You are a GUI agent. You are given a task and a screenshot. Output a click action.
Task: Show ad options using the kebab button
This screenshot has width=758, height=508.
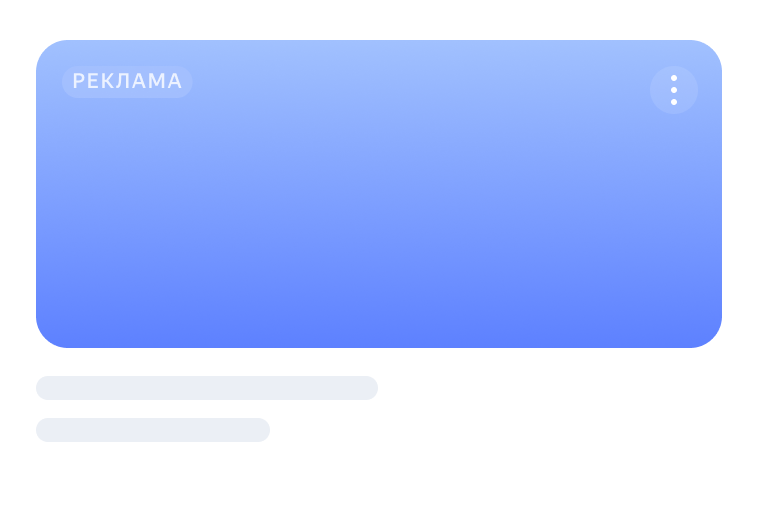coord(674,90)
